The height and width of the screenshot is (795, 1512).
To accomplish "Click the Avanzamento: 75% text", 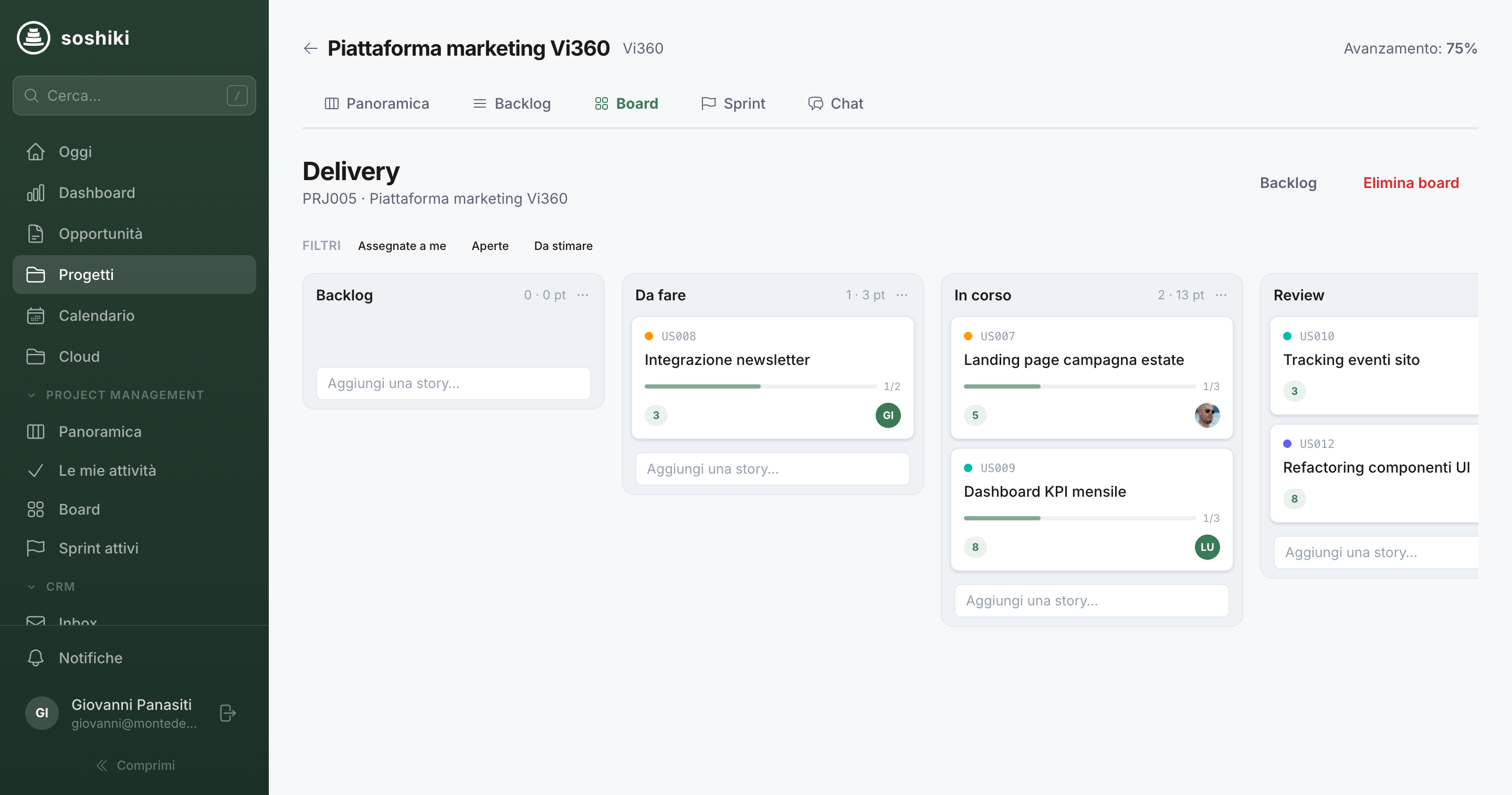I will coord(1411,48).
